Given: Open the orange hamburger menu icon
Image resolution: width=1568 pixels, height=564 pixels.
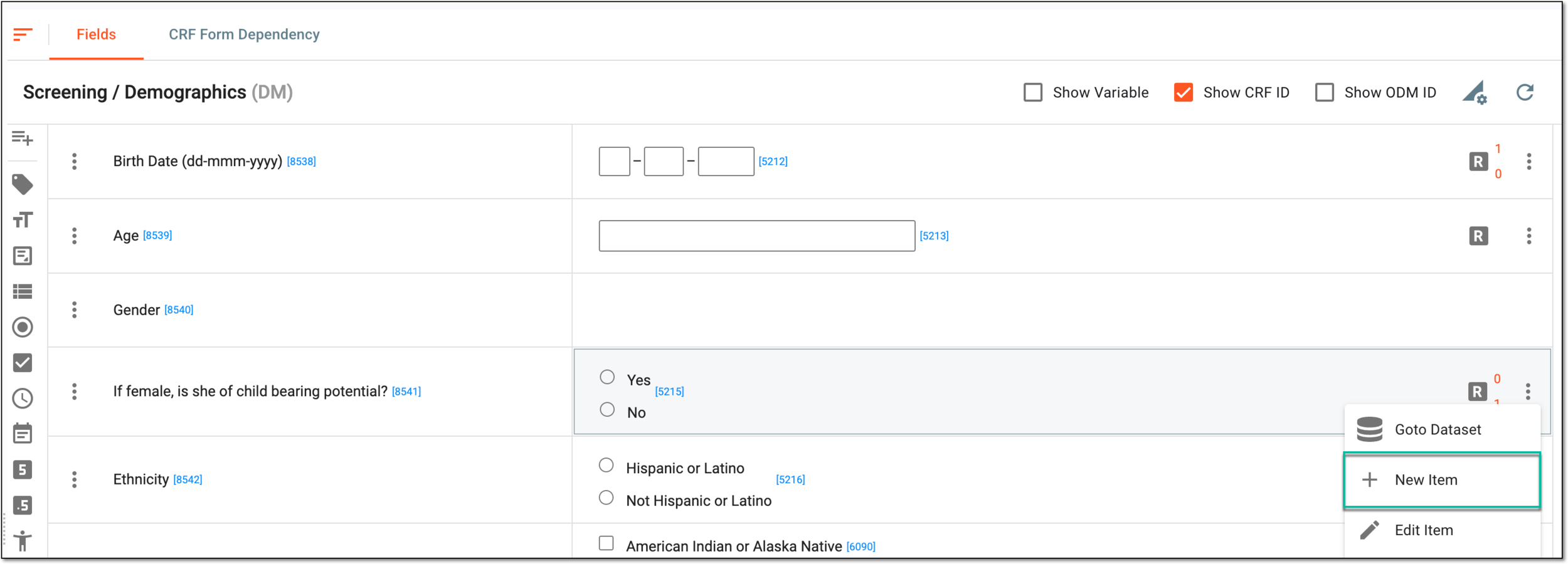Looking at the screenshot, I should coord(23,34).
